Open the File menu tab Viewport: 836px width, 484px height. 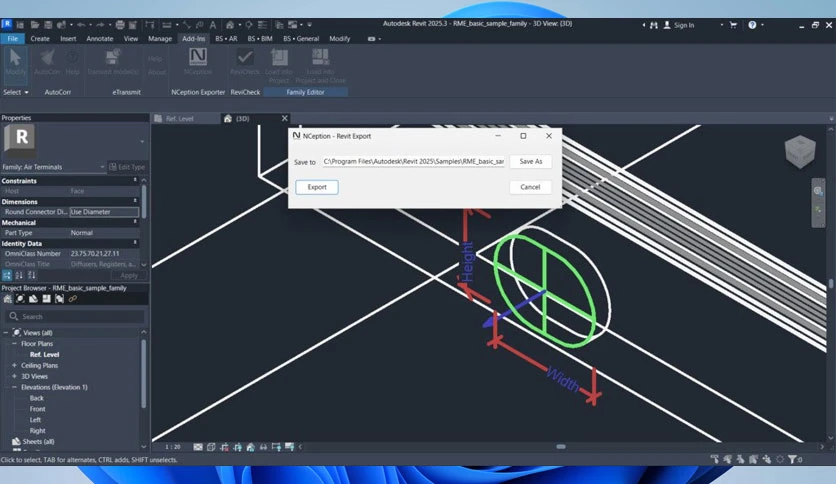click(12, 38)
